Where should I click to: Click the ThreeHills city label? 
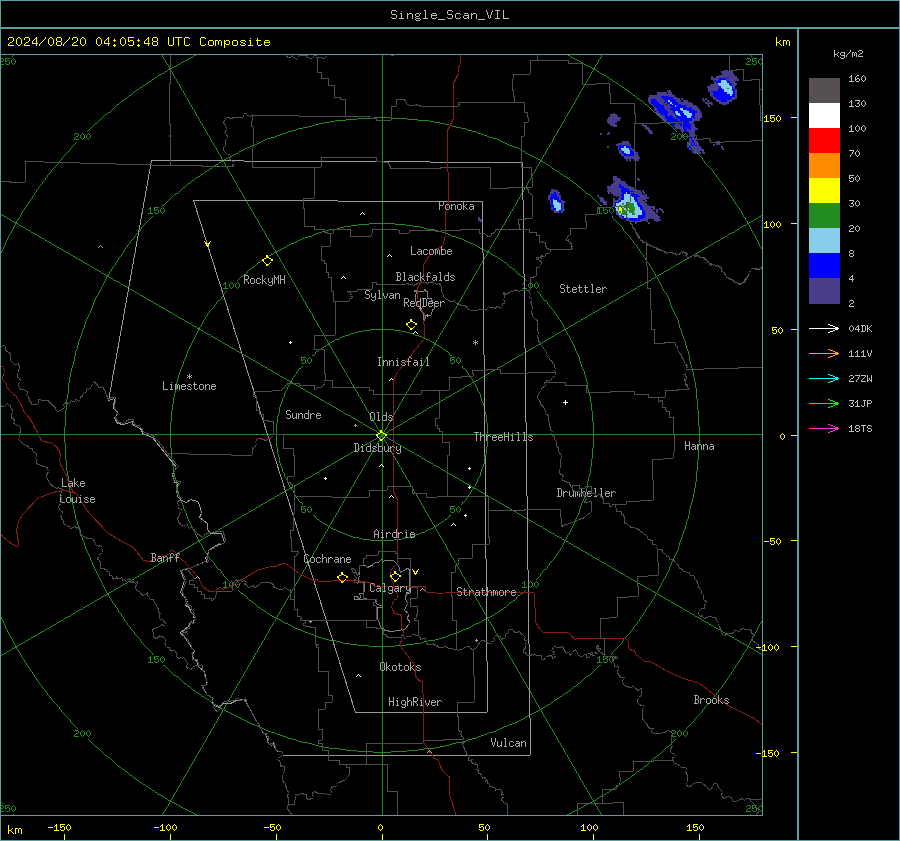[x=503, y=437]
